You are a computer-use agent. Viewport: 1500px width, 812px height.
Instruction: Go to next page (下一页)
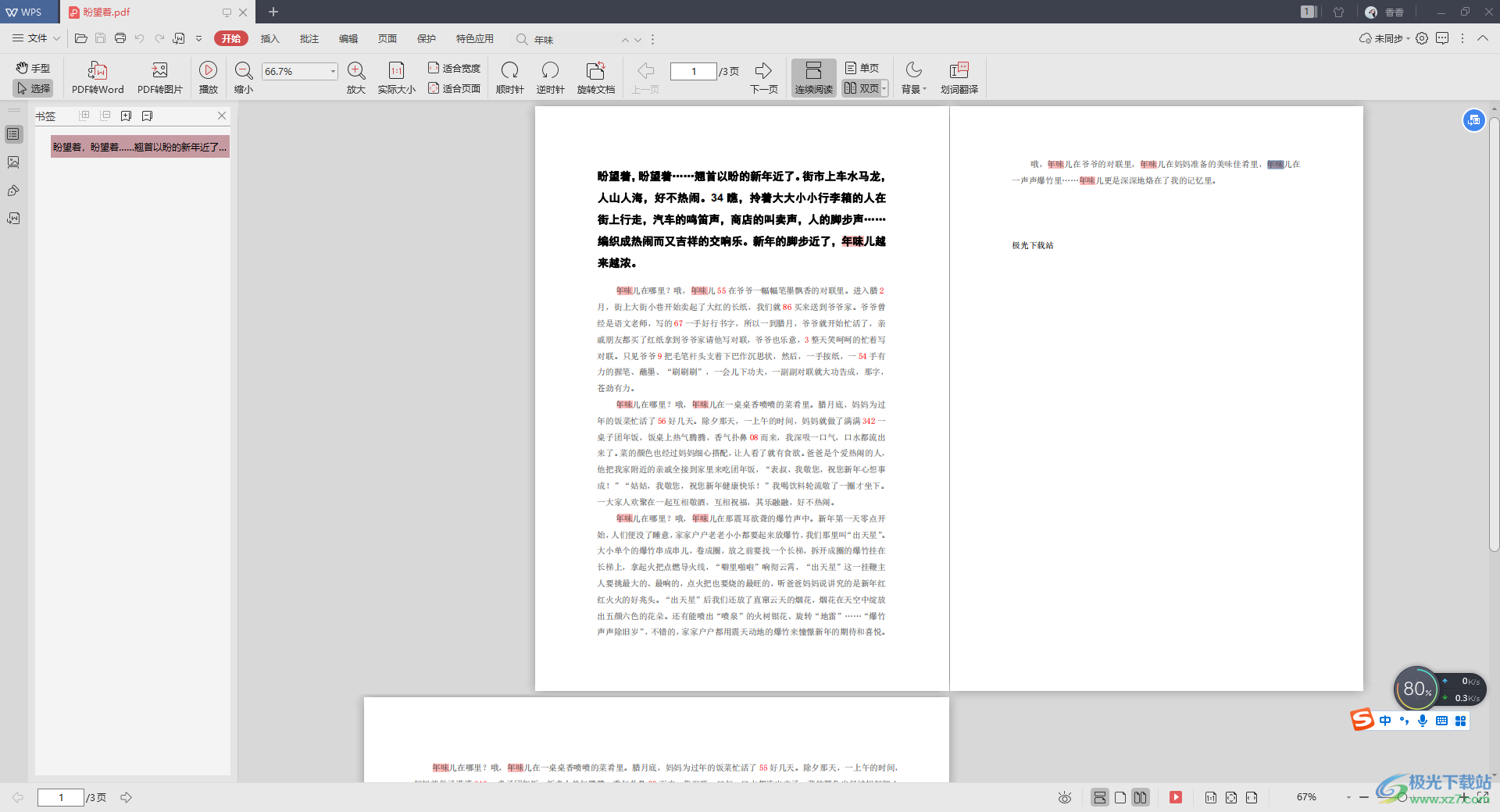click(764, 78)
